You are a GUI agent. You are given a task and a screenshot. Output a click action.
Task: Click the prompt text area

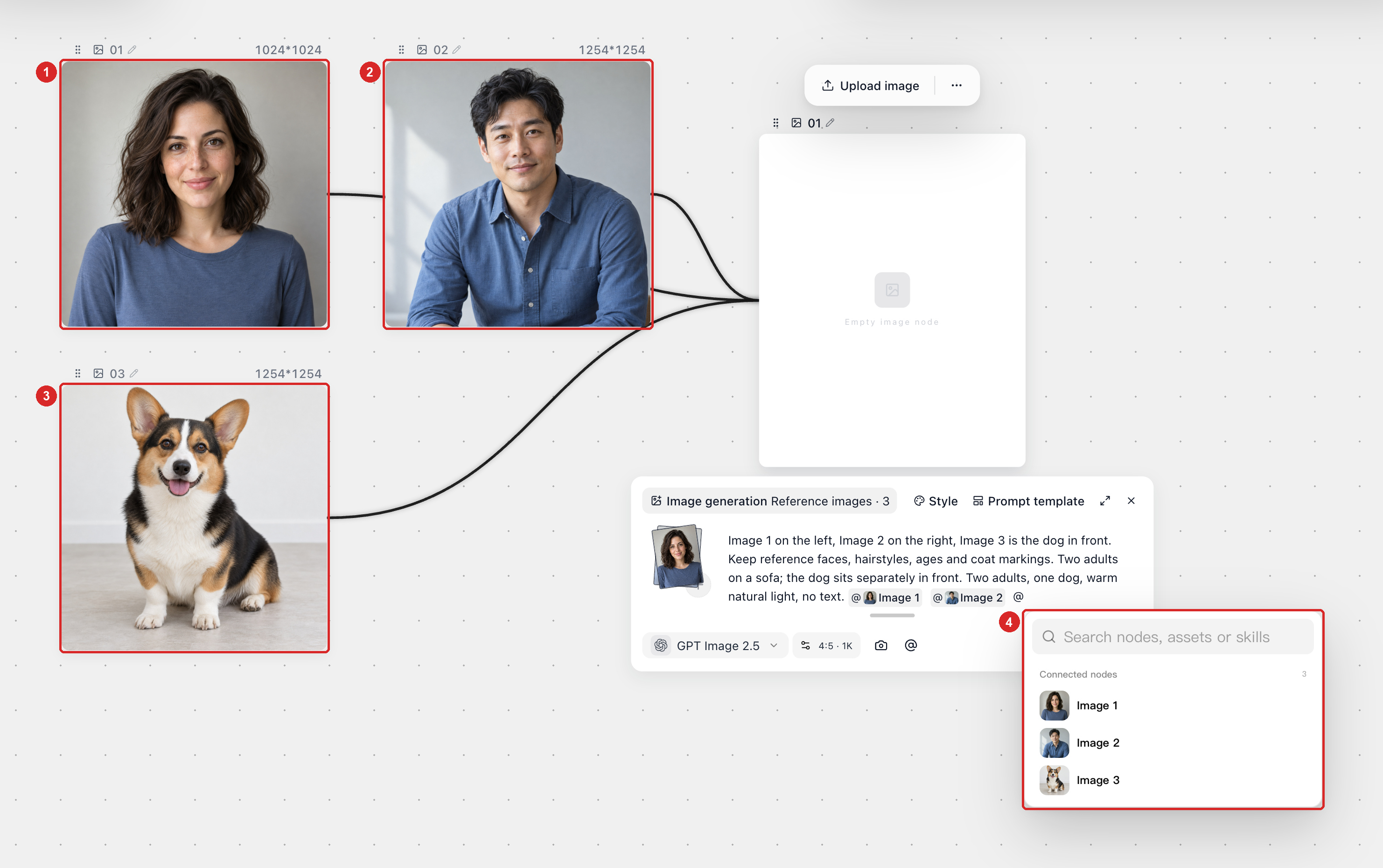(x=923, y=568)
